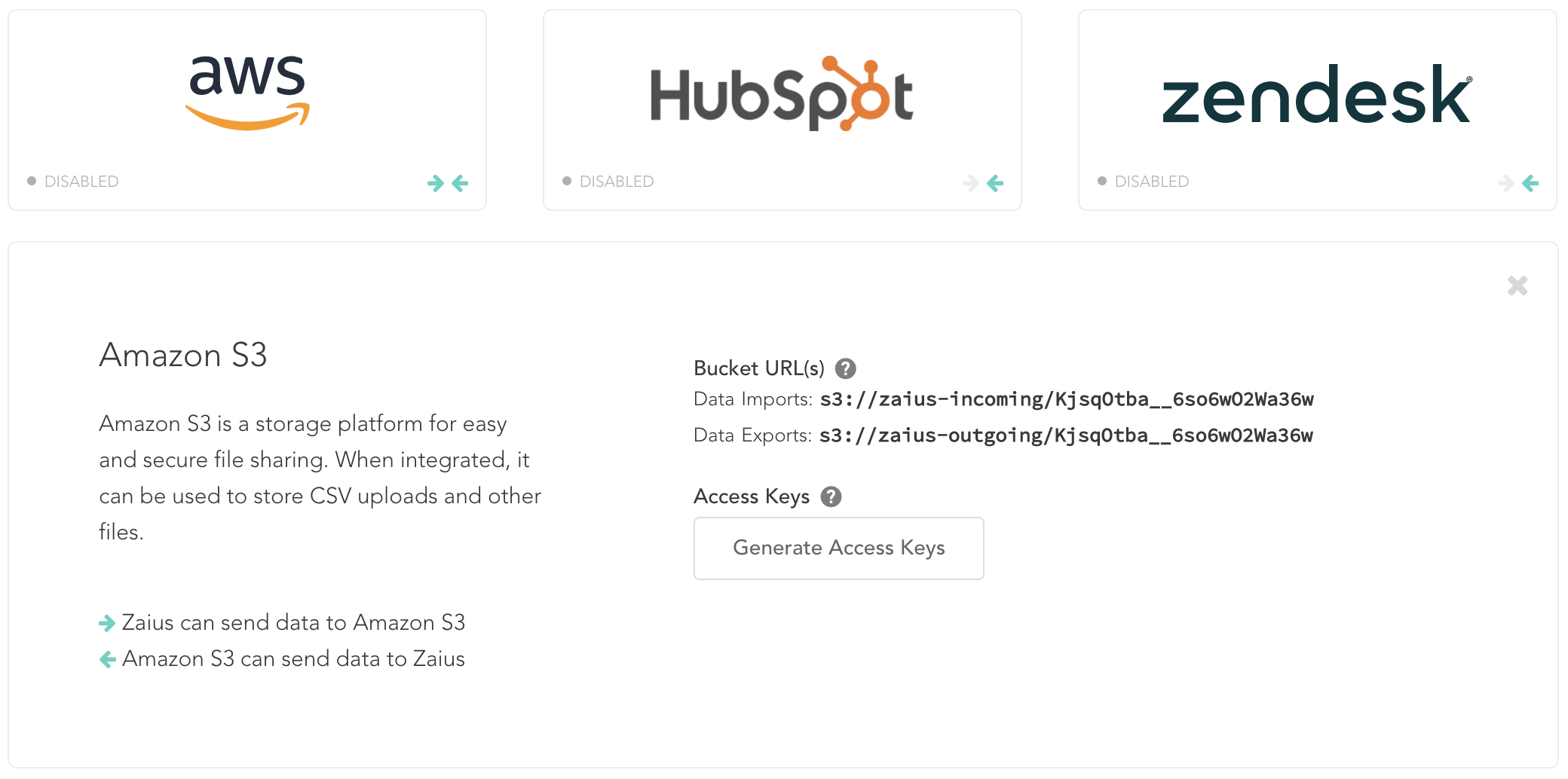
Task: Select the Data Imports s3 bucket URL
Action: [1067, 399]
